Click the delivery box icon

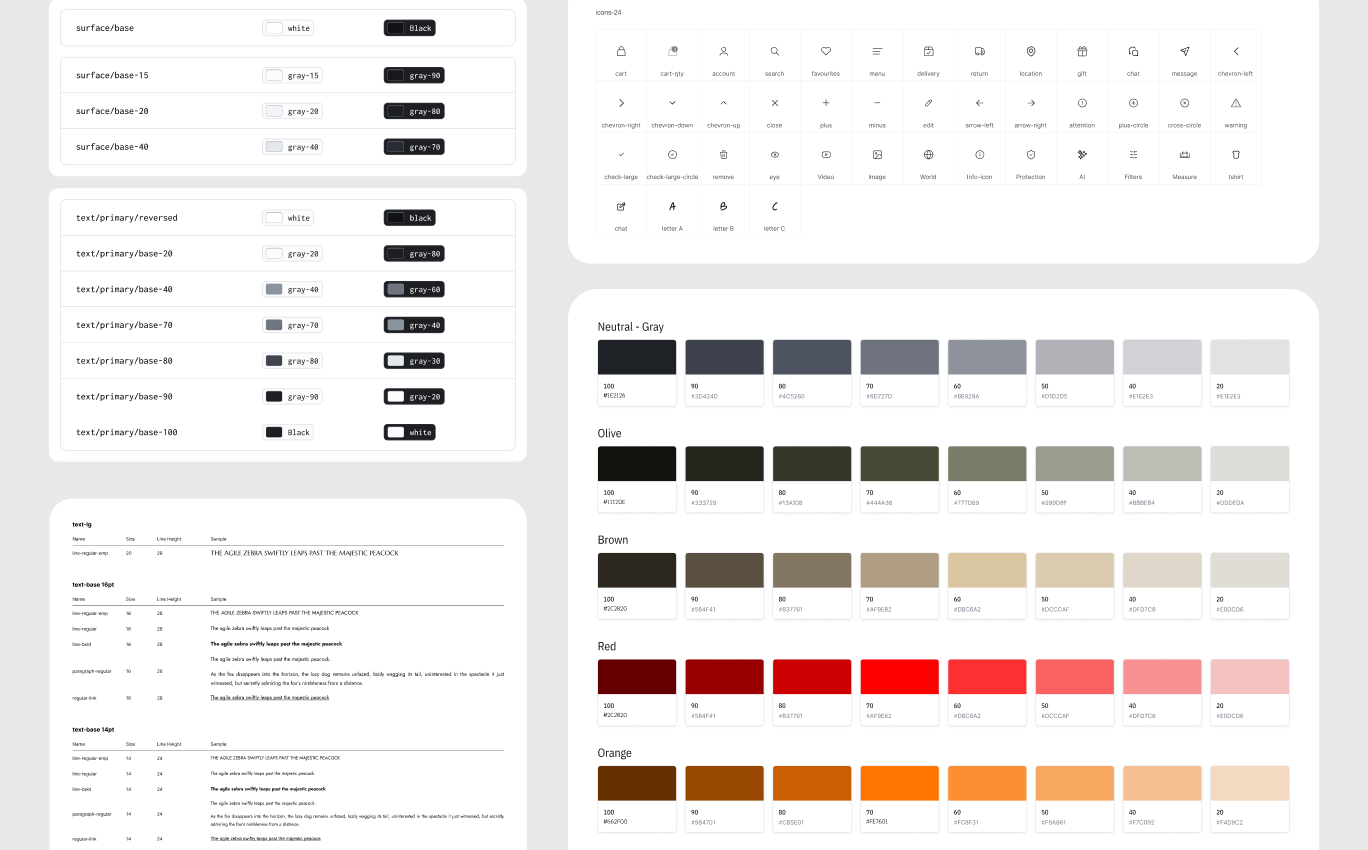(928, 51)
